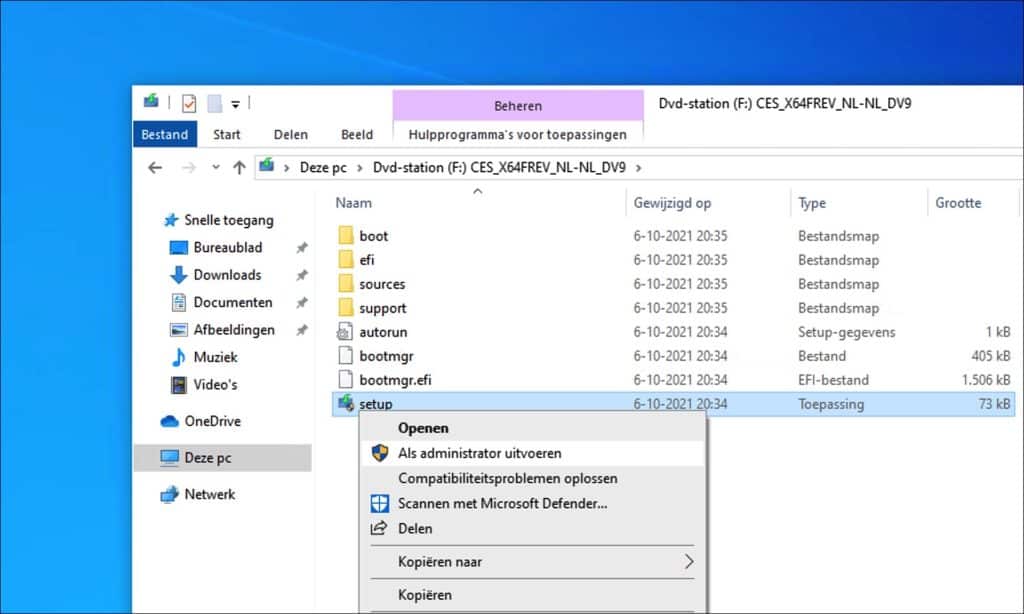Click the pin icon beside Downloads
This screenshot has height=614, width=1024.
pyautogui.click(x=302, y=276)
